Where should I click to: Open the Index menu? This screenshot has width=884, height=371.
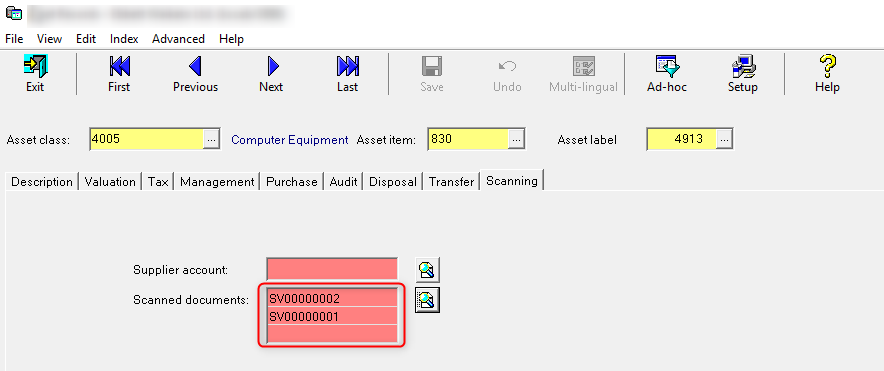coord(124,39)
